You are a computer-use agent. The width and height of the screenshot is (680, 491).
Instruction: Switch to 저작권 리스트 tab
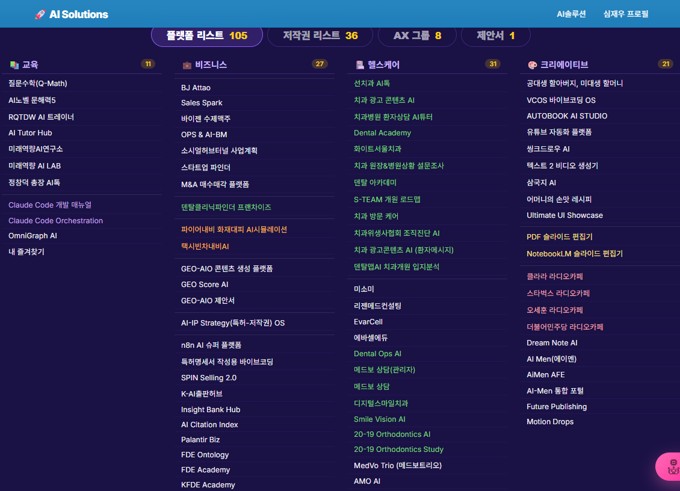(x=320, y=36)
